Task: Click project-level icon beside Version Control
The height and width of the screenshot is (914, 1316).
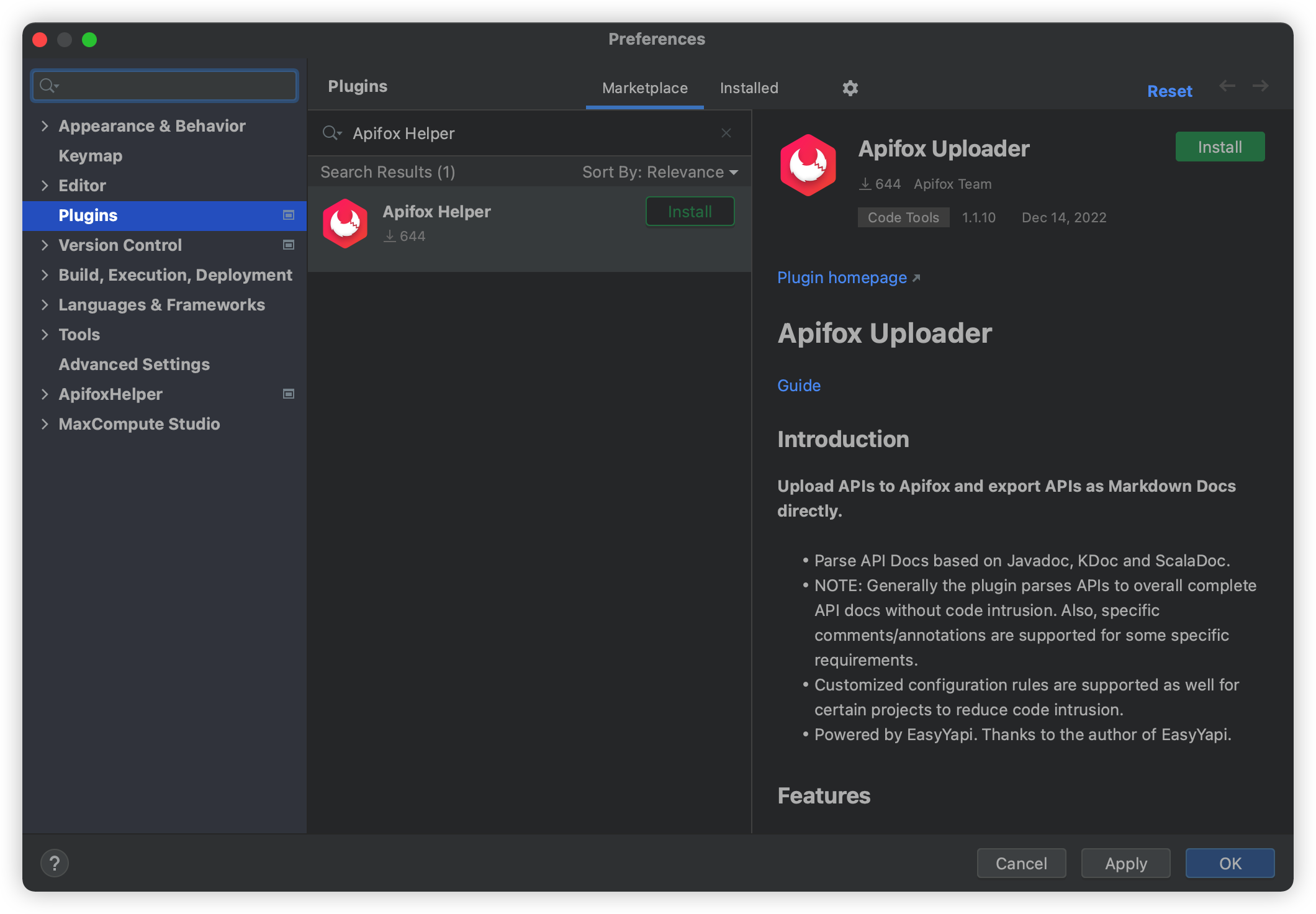Action: click(x=289, y=245)
